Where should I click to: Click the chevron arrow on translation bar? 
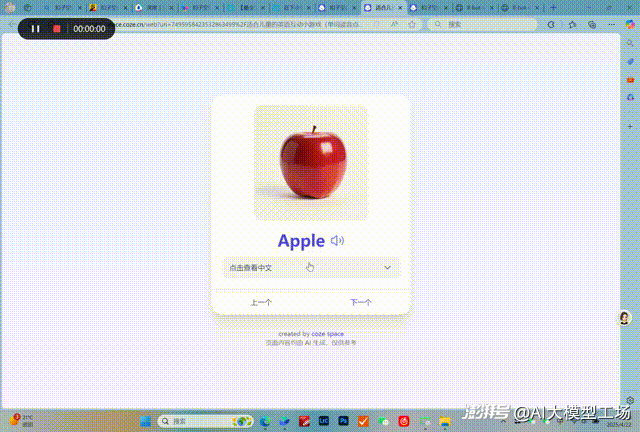[x=387, y=268]
